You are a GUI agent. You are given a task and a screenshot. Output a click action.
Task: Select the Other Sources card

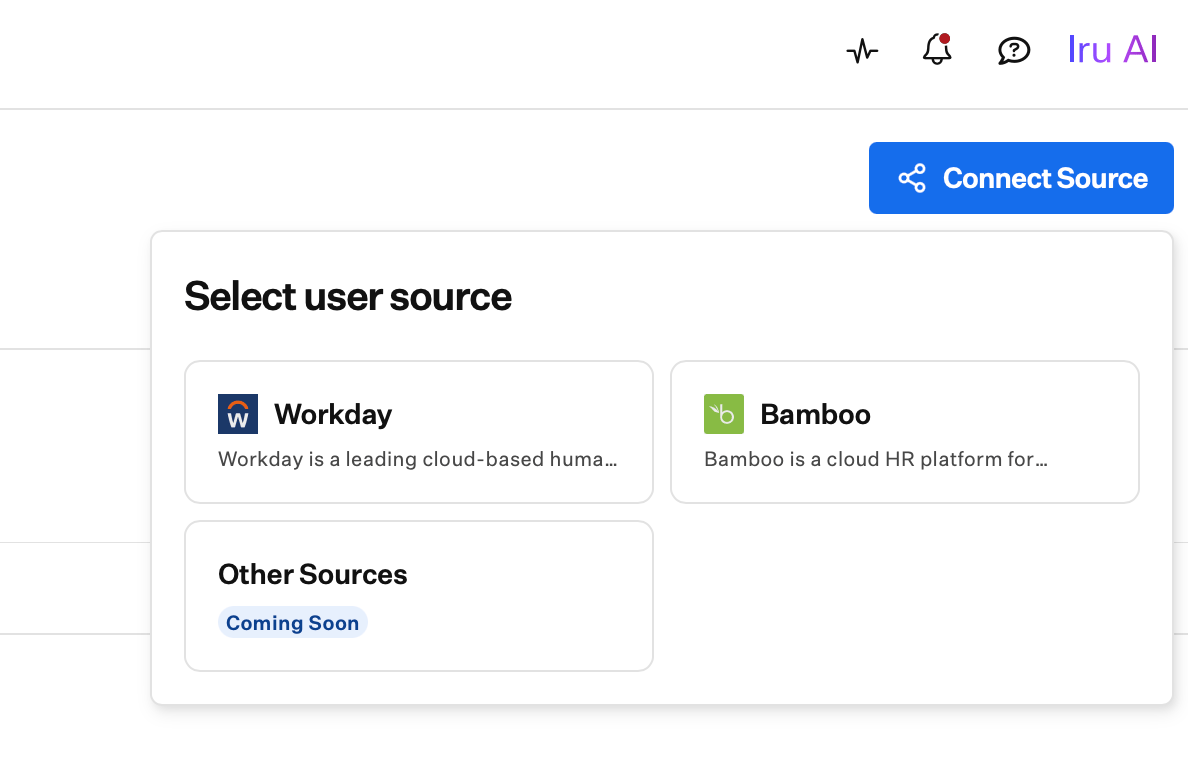(419, 596)
